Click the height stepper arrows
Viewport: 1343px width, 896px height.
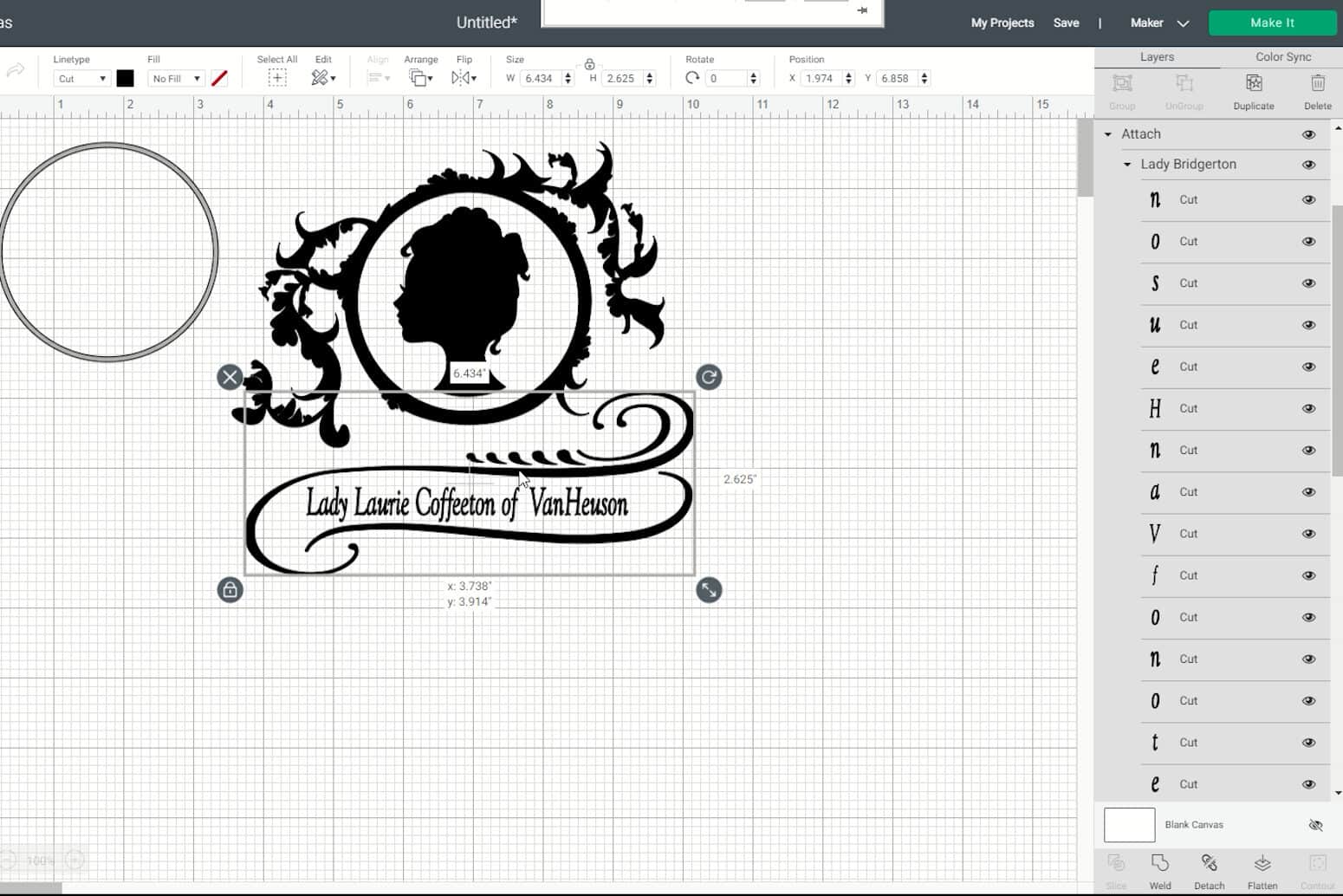(650, 78)
